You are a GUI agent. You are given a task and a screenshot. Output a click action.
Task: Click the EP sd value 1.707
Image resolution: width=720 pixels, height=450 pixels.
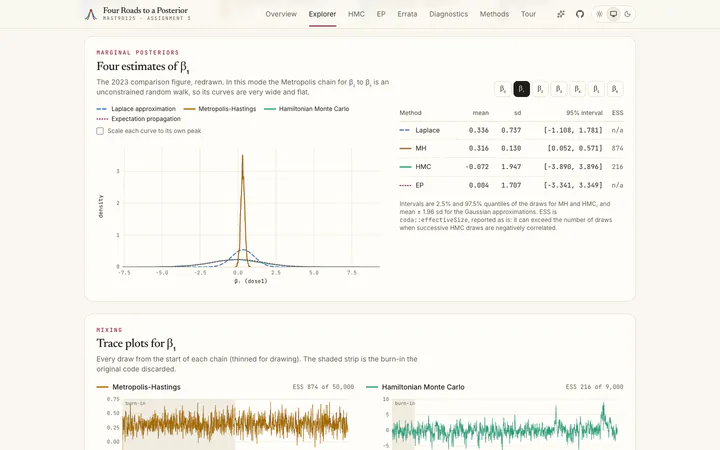pos(511,185)
